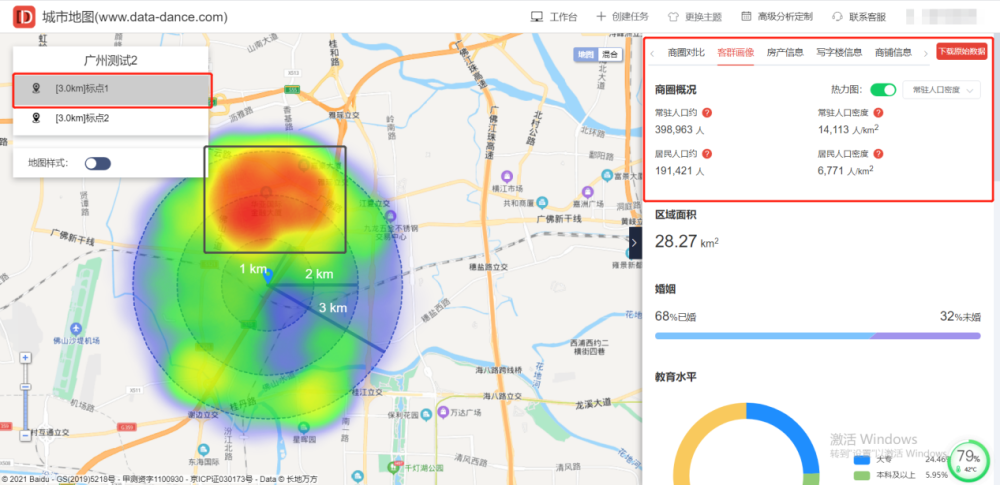Screen dimensions: 1000x485
Task: Open the 房产信息 tab
Action: click(x=785, y=52)
